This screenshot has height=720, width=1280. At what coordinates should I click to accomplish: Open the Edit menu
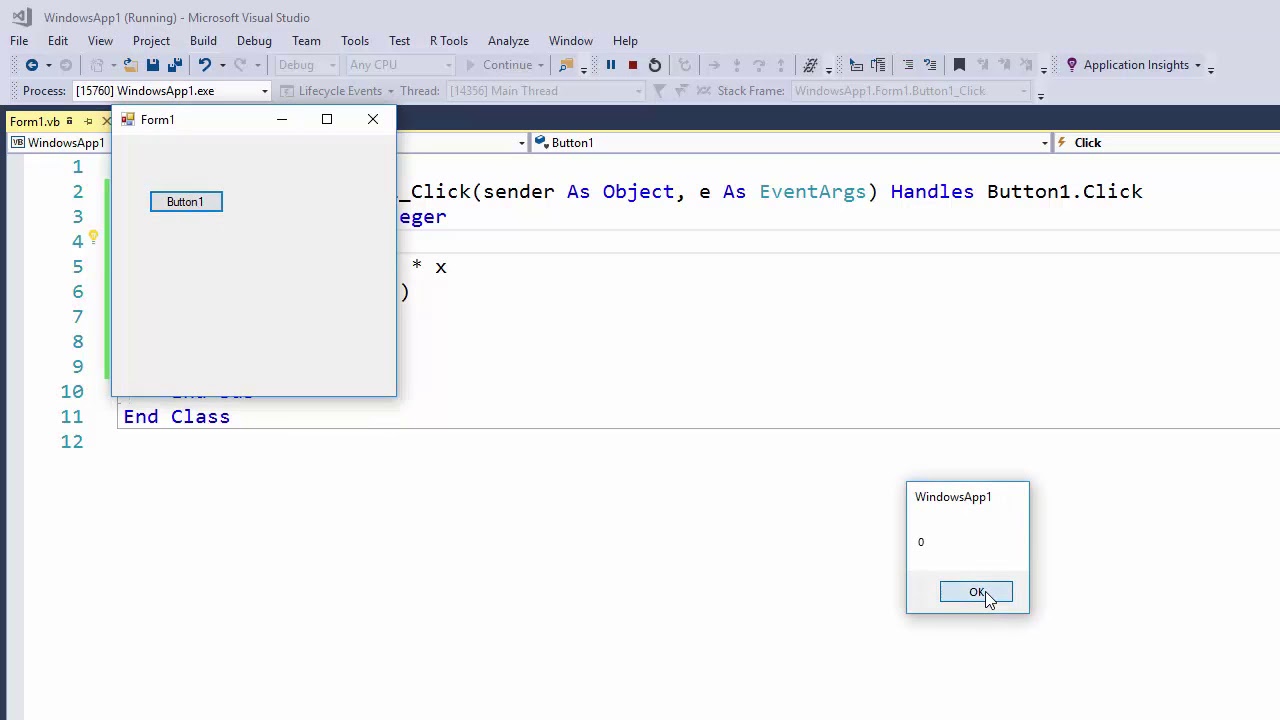[58, 41]
